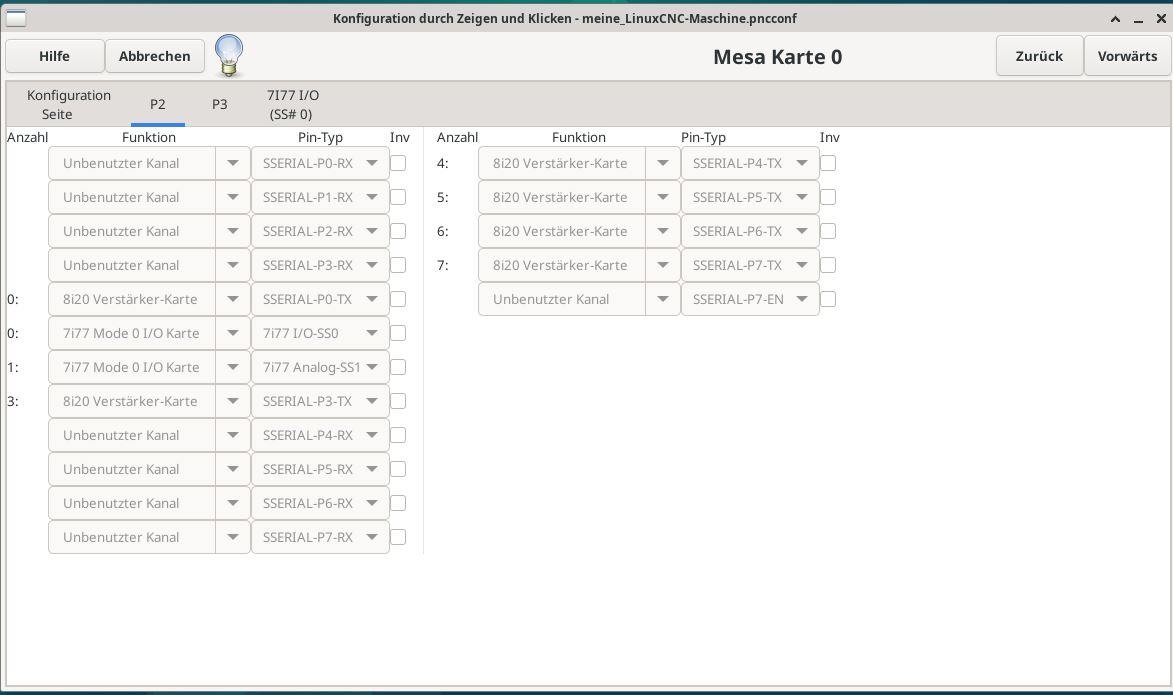Toggle Inv checkbox for SSERIAL-P1-RX

tap(398, 198)
